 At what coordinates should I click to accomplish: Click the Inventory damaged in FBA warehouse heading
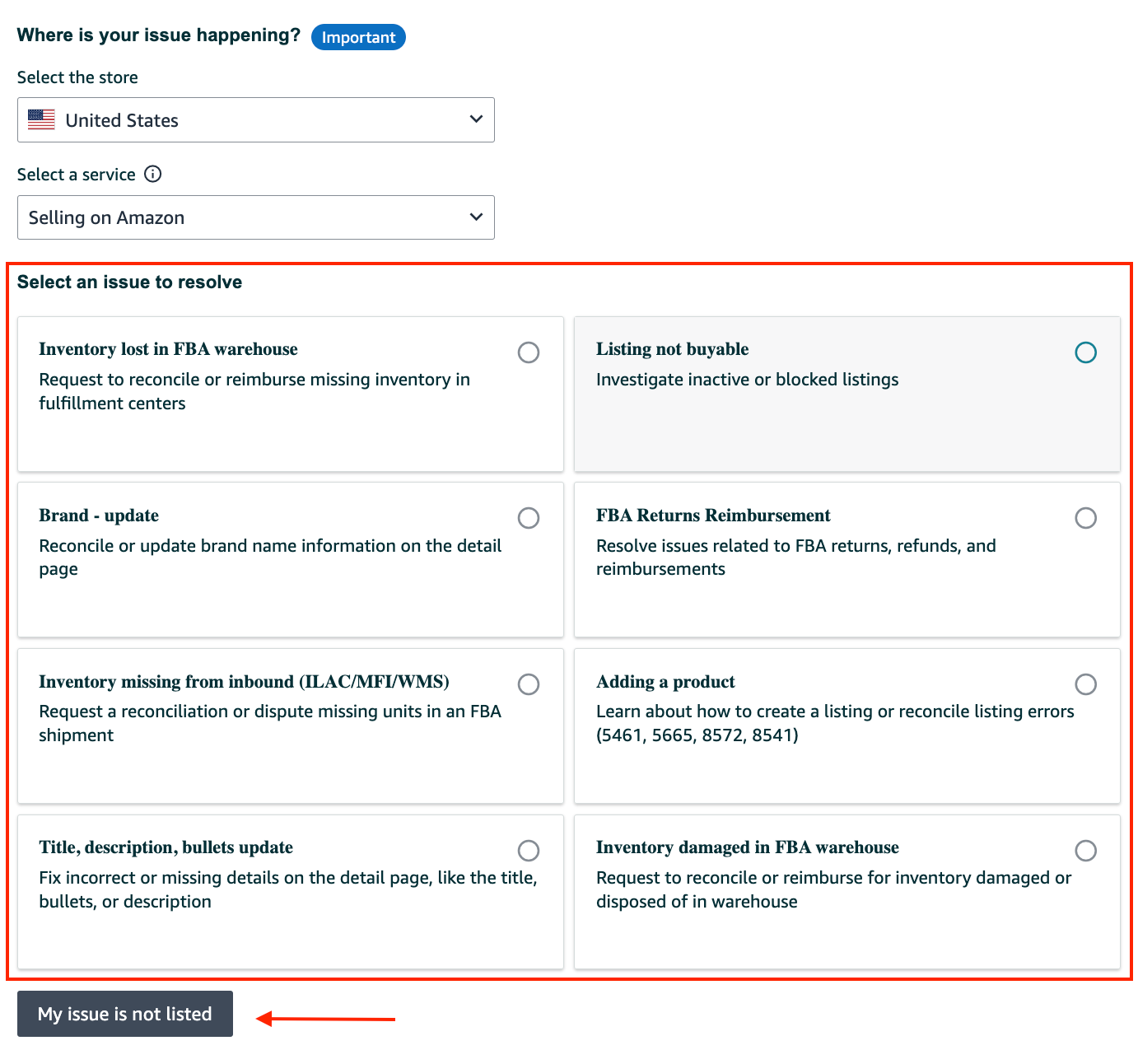coord(748,847)
